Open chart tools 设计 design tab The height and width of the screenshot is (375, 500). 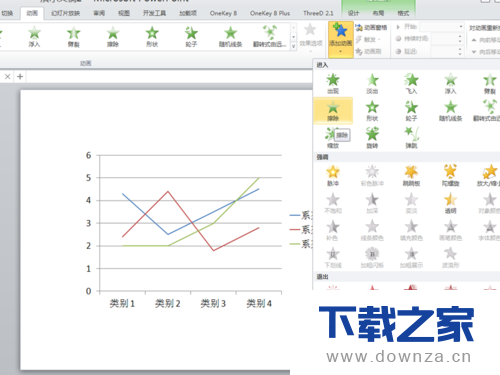click(353, 13)
